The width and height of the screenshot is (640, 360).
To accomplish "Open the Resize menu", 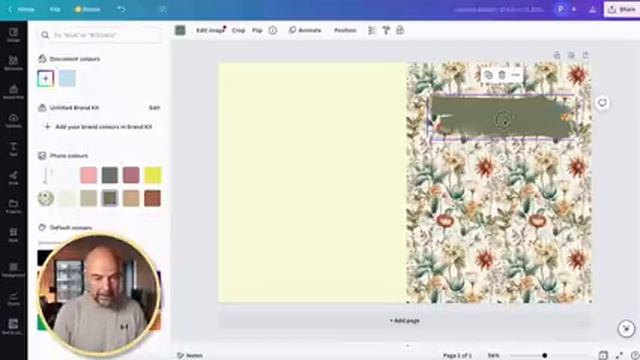I will [x=87, y=9].
